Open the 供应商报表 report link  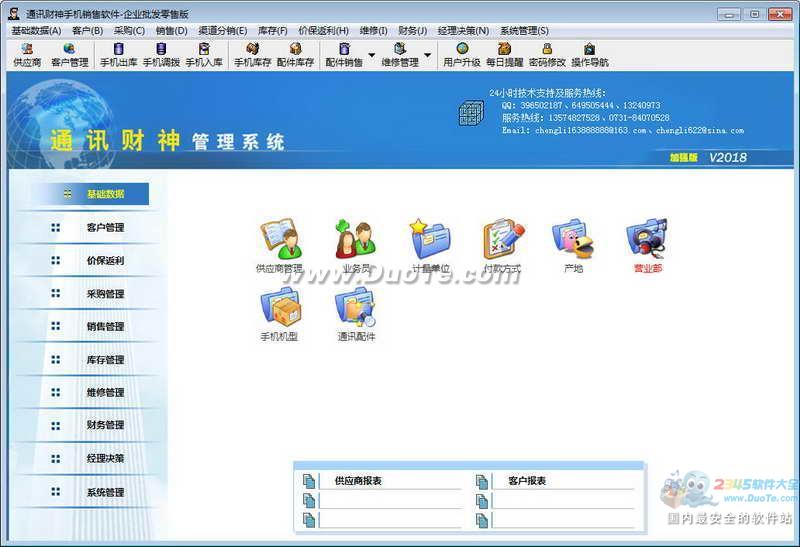358,481
